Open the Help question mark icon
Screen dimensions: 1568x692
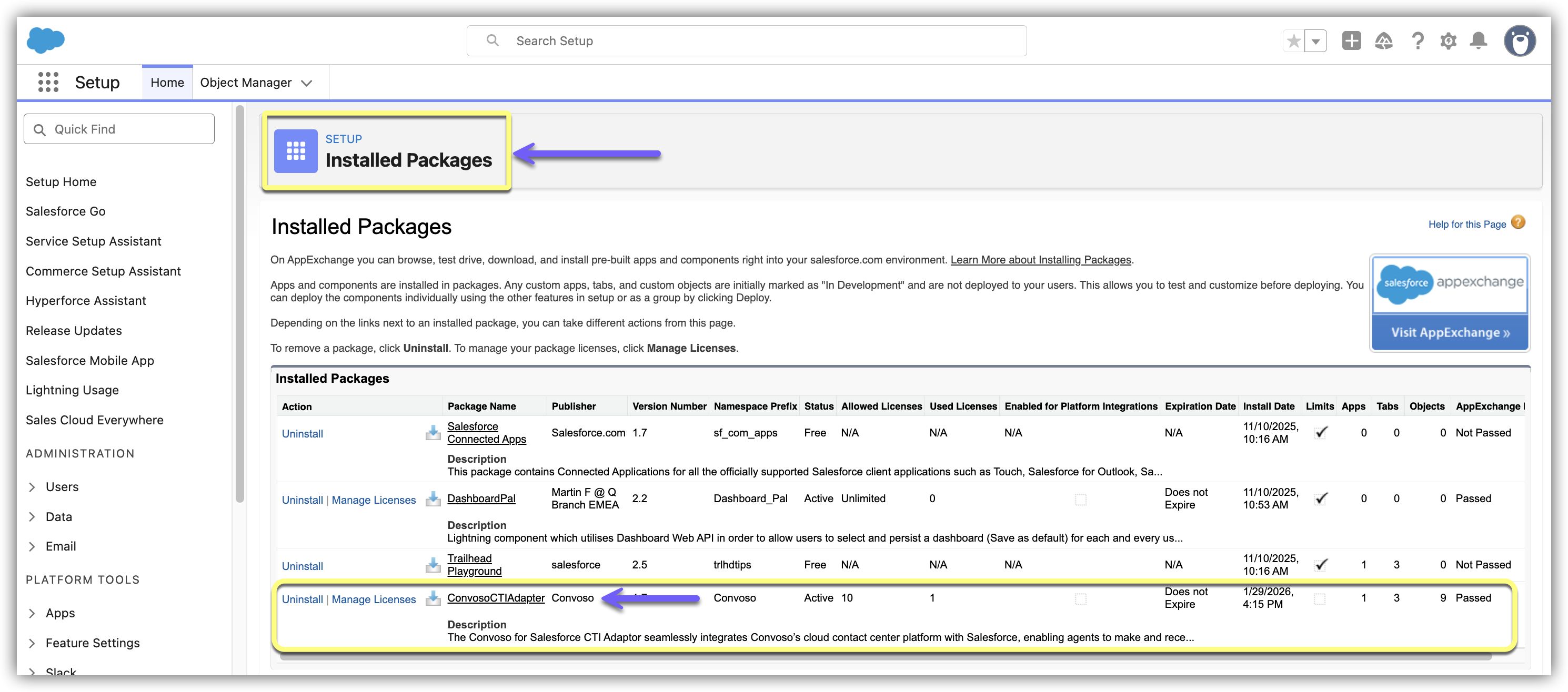click(x=1418, y=42)
